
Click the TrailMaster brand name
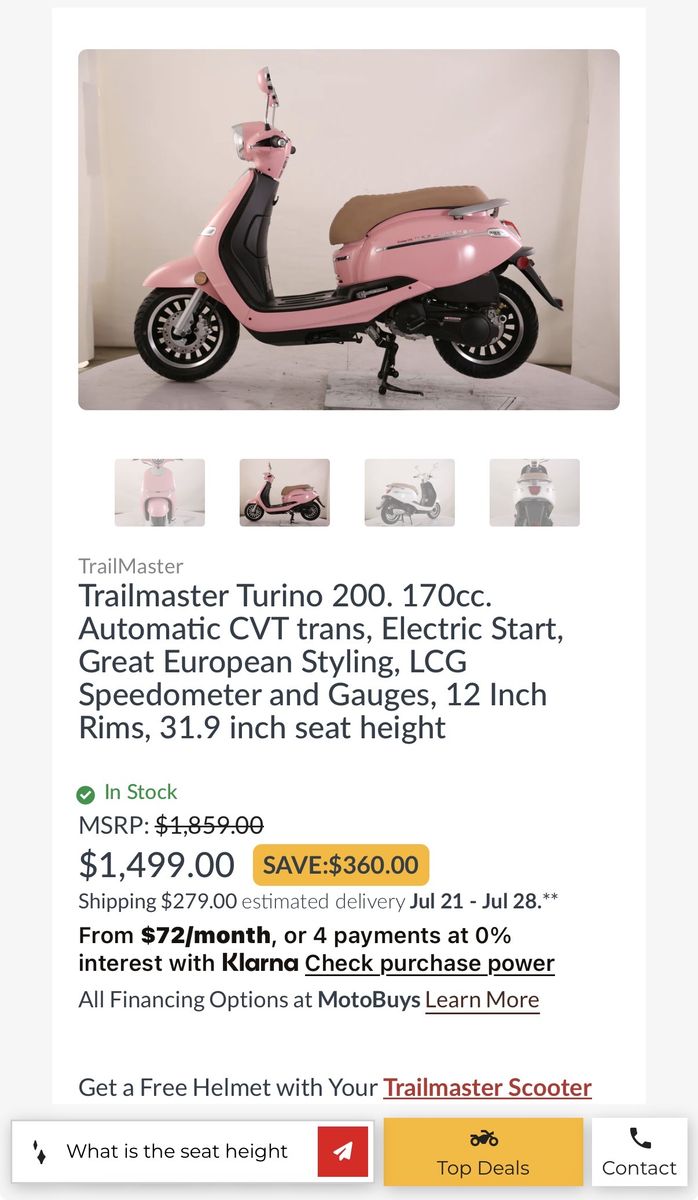(131, 566)
